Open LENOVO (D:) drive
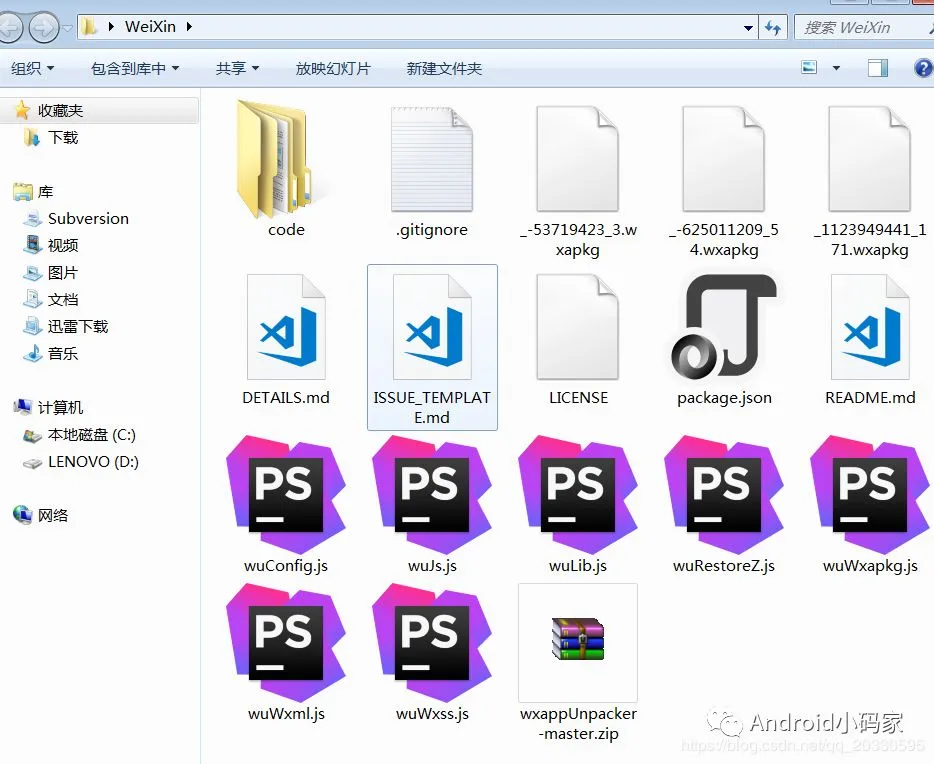This screenshot has height=764, width=934. [94, 461]
